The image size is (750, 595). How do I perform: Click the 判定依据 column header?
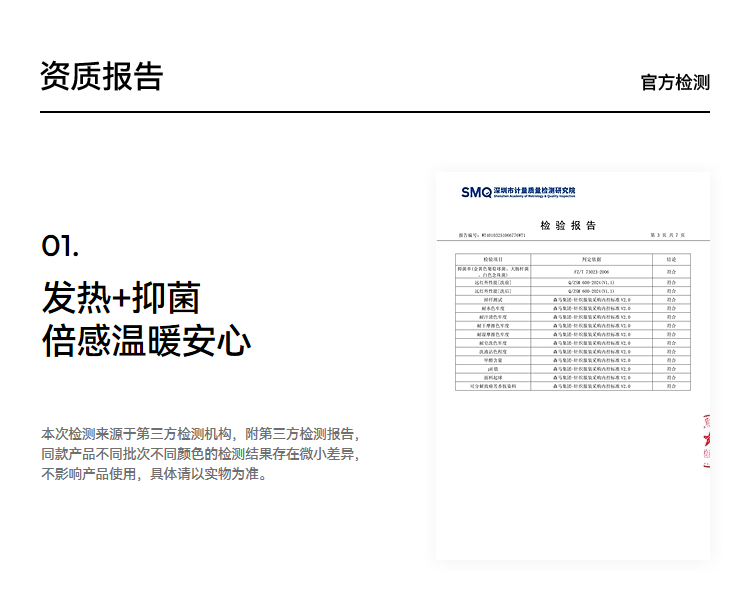[591, 259]
